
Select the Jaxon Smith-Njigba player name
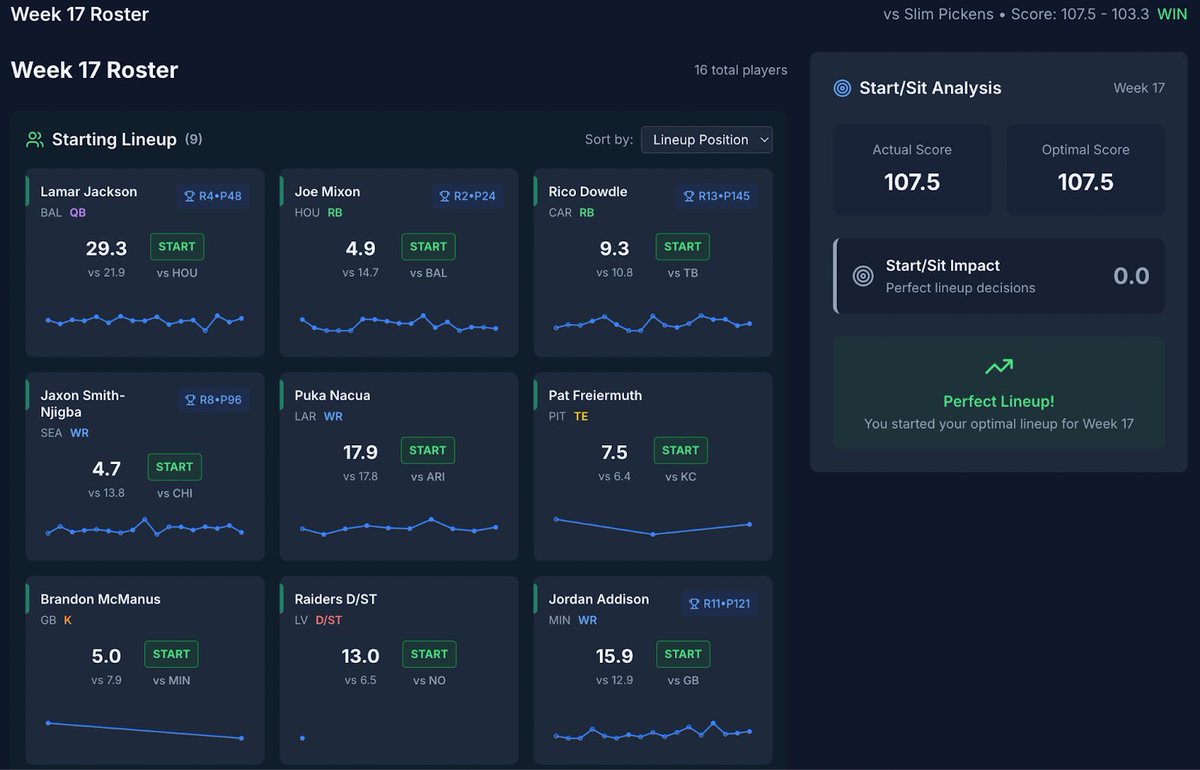[83, 404]
